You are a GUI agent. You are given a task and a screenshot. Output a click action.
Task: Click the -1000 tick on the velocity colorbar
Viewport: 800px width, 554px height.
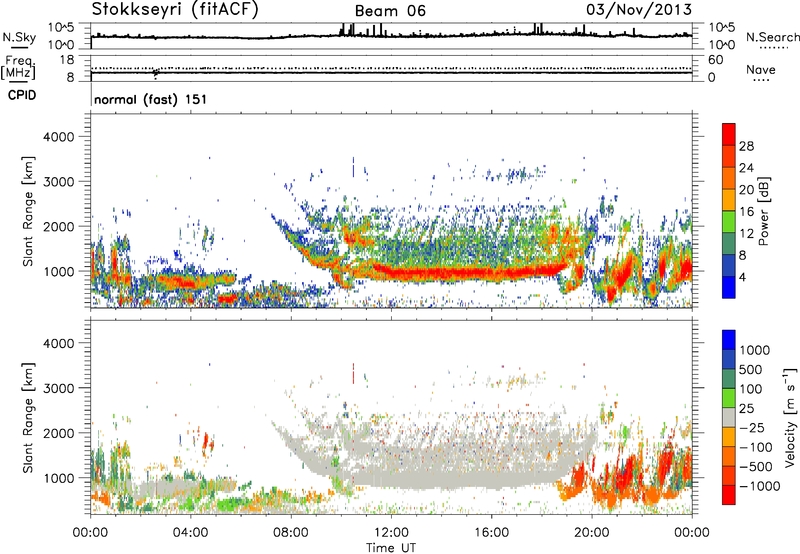[x=759, y=486]
